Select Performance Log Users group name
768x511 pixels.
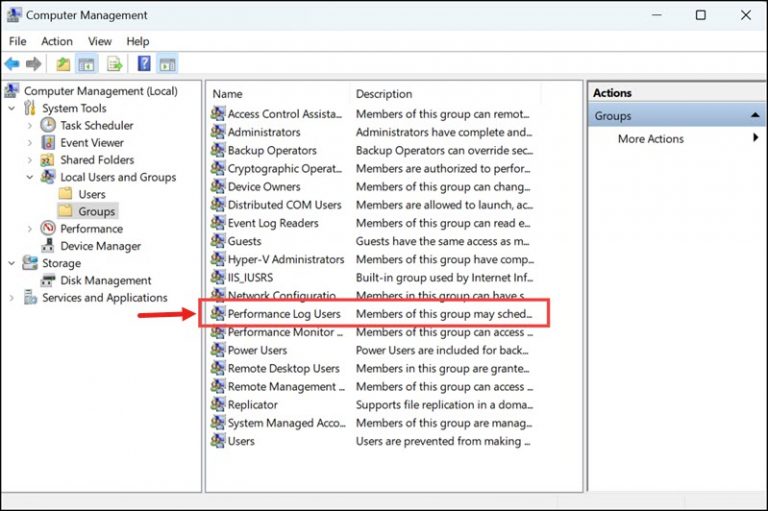pyautogui.click(x=284, y=314)
